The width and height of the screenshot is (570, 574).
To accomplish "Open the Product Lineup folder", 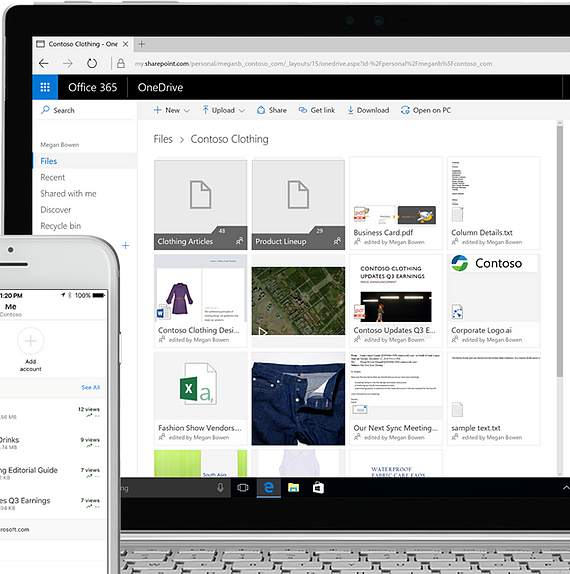I will (x=298, y=204).
